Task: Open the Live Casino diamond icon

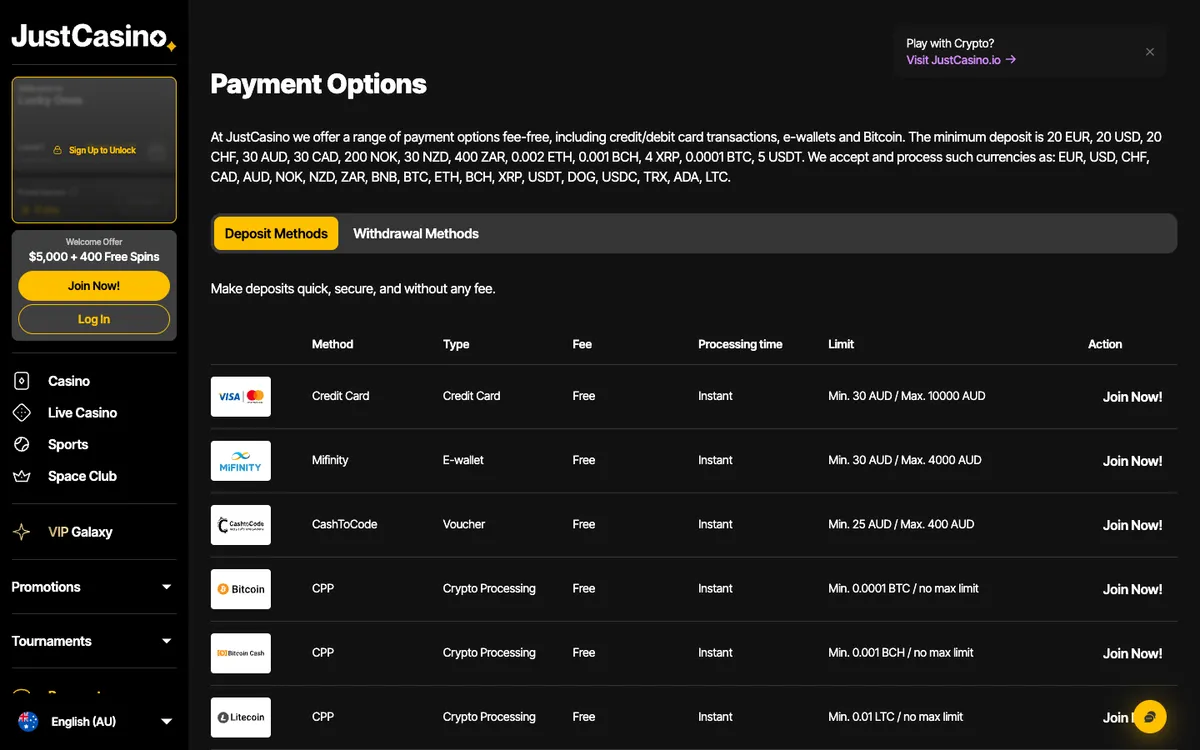Action: (x=22, y=413)
